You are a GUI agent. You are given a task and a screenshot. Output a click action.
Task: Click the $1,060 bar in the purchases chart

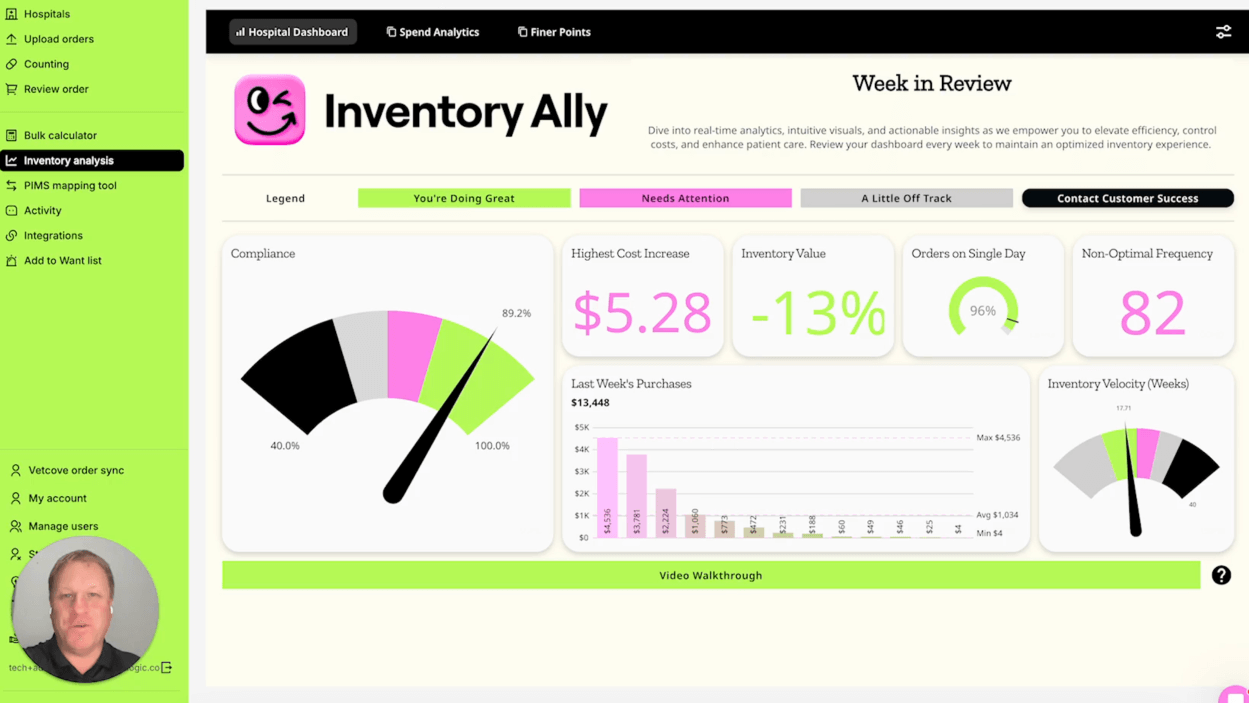tap(695, 526)
